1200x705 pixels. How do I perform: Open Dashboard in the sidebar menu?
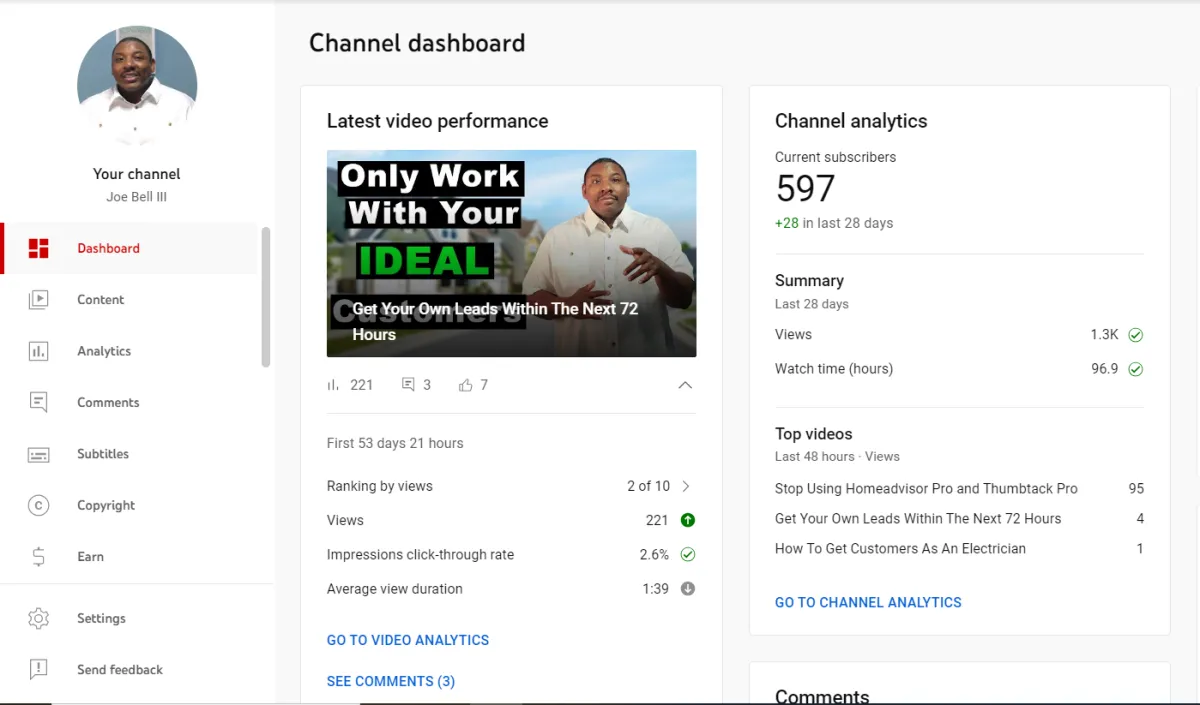click(x=130, y=248)
